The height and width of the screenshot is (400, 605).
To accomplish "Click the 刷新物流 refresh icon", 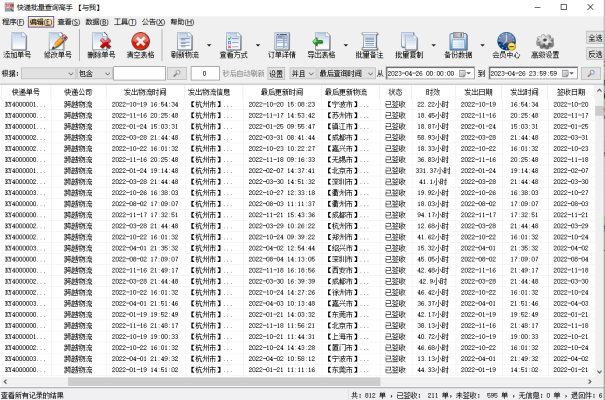I will [186, 43].
